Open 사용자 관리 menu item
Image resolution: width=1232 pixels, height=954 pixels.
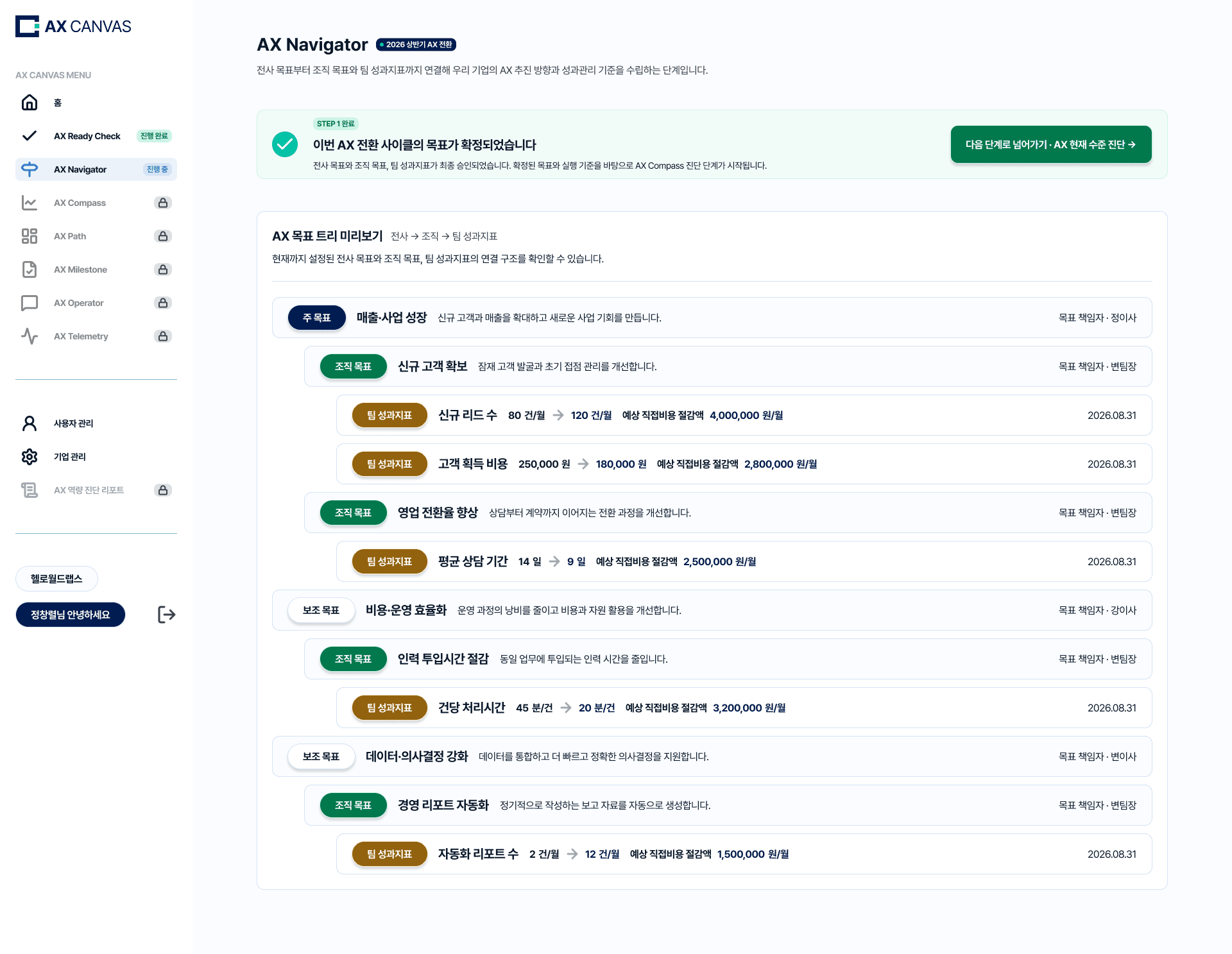click(x=96, y=423)
